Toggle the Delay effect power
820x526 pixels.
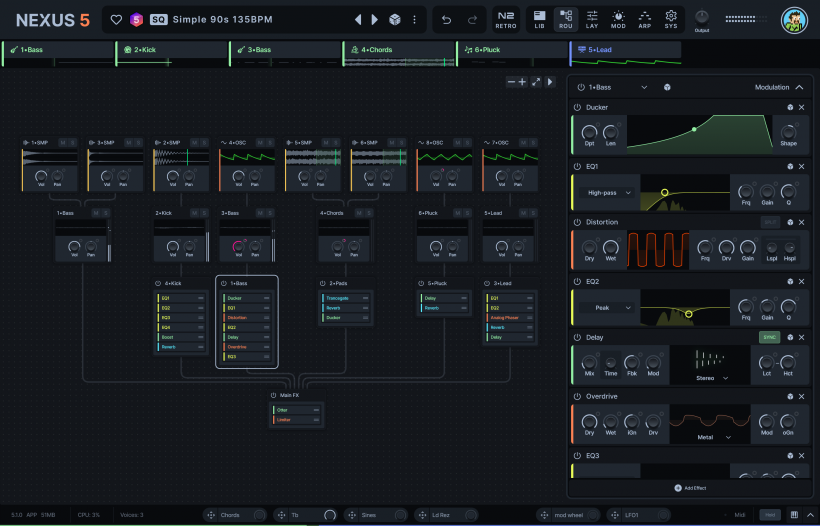click(x=577, y=337)
